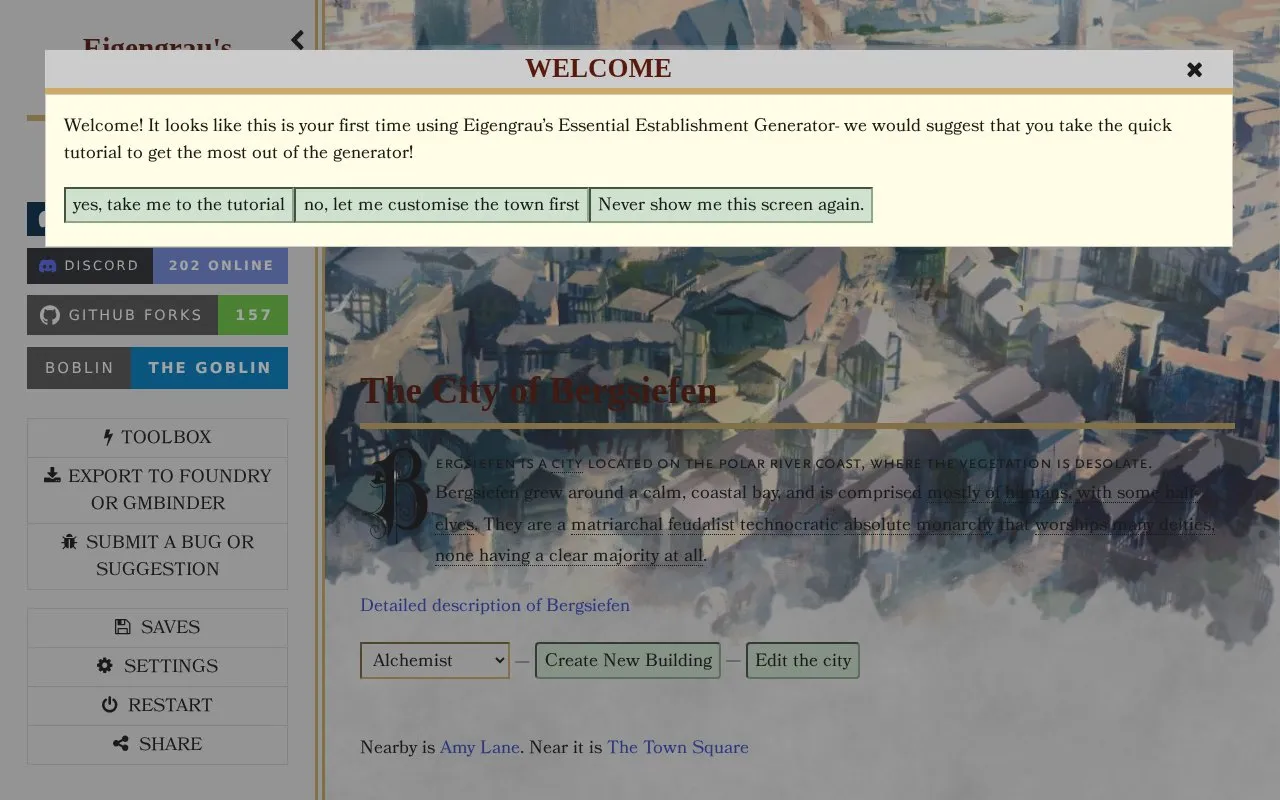Click the underlined word "feudalist"
Viewport: 1280px width, 800px height.
coord(702,525)
